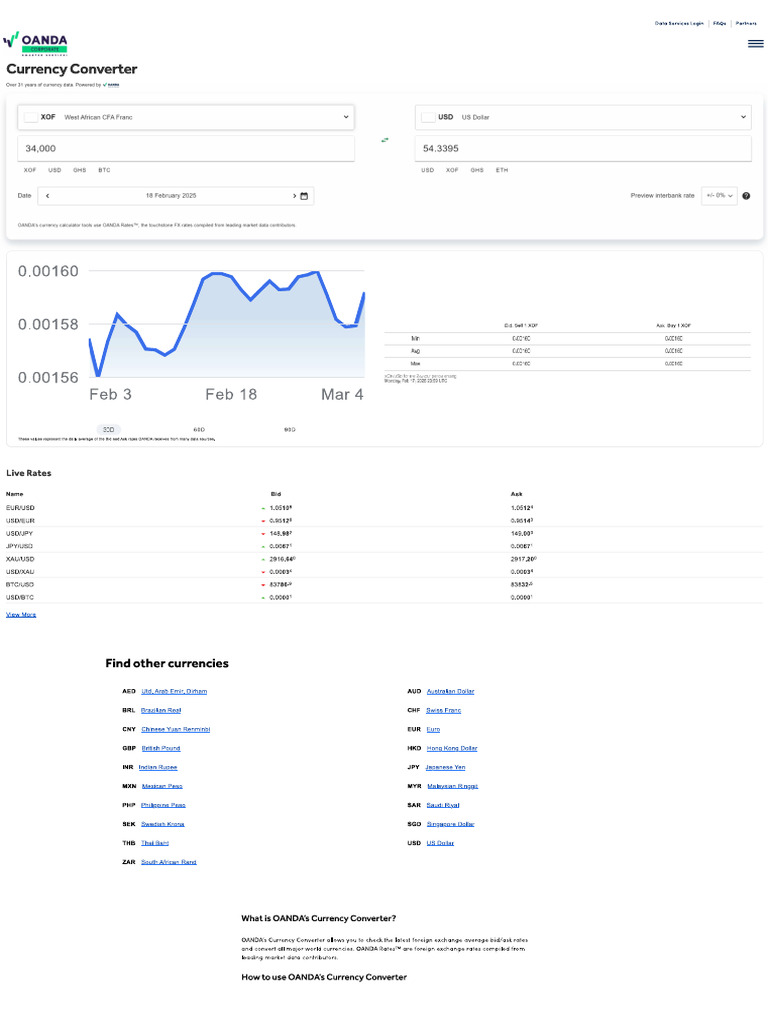768x1024 pixels.
Task: Click the EUR/USD live rate row name
Action: point(20,508)
